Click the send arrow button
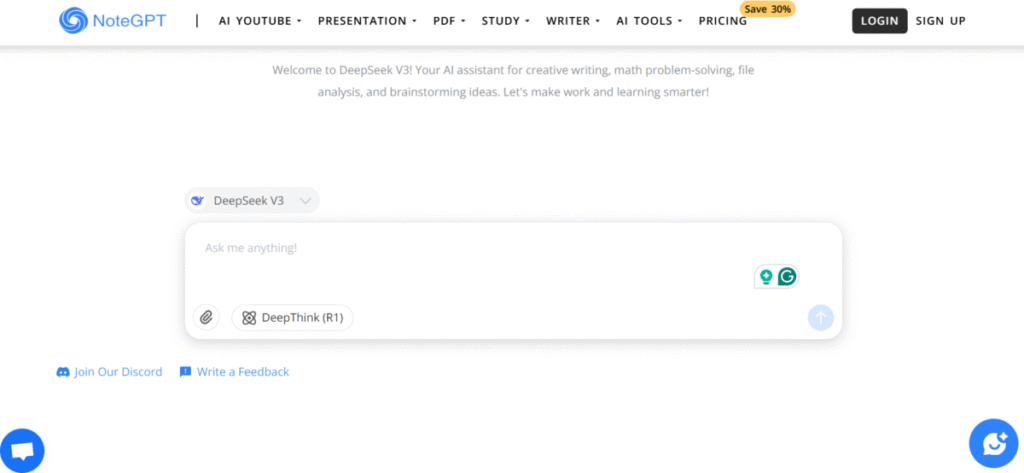The image size is (1024, 473). click(821, 318)
